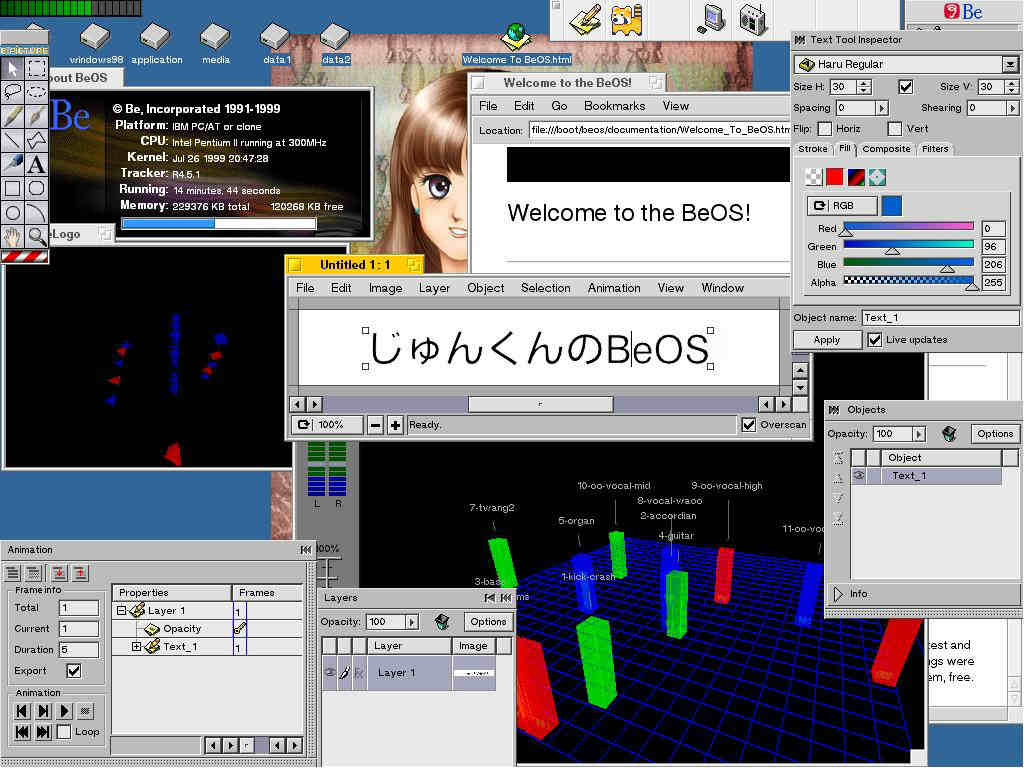Open the Spacing value arrow popup
Image resolution: width=1024 pixels, height=768 pixels.
pos(882,108)
